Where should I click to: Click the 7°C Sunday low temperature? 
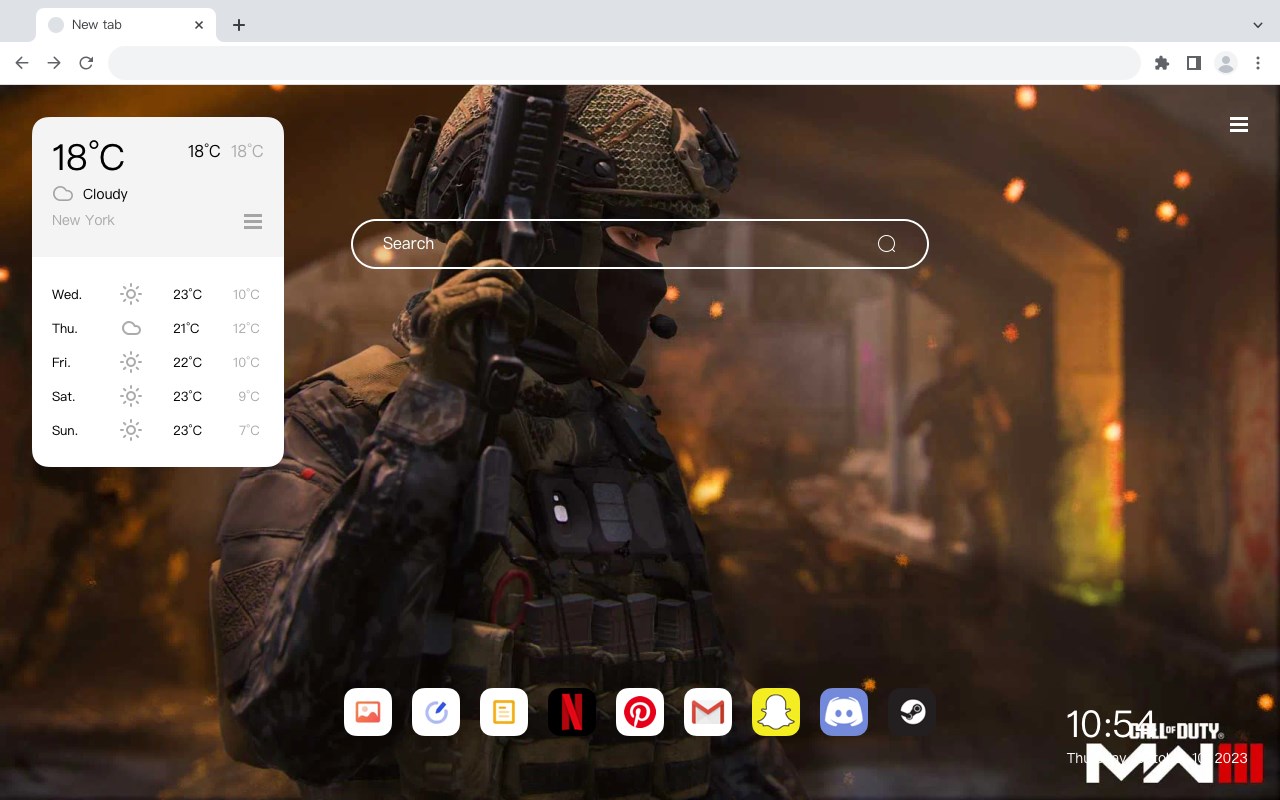click(249, 430)
